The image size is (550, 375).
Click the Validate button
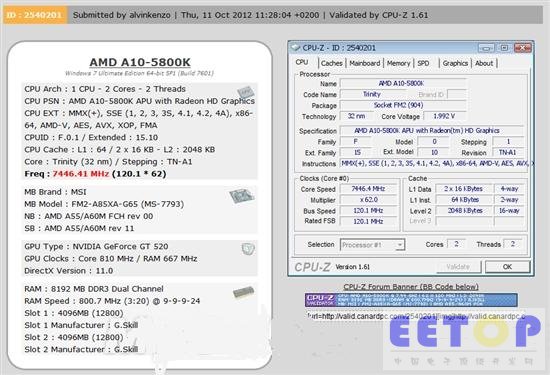click(x=458, y=267)
